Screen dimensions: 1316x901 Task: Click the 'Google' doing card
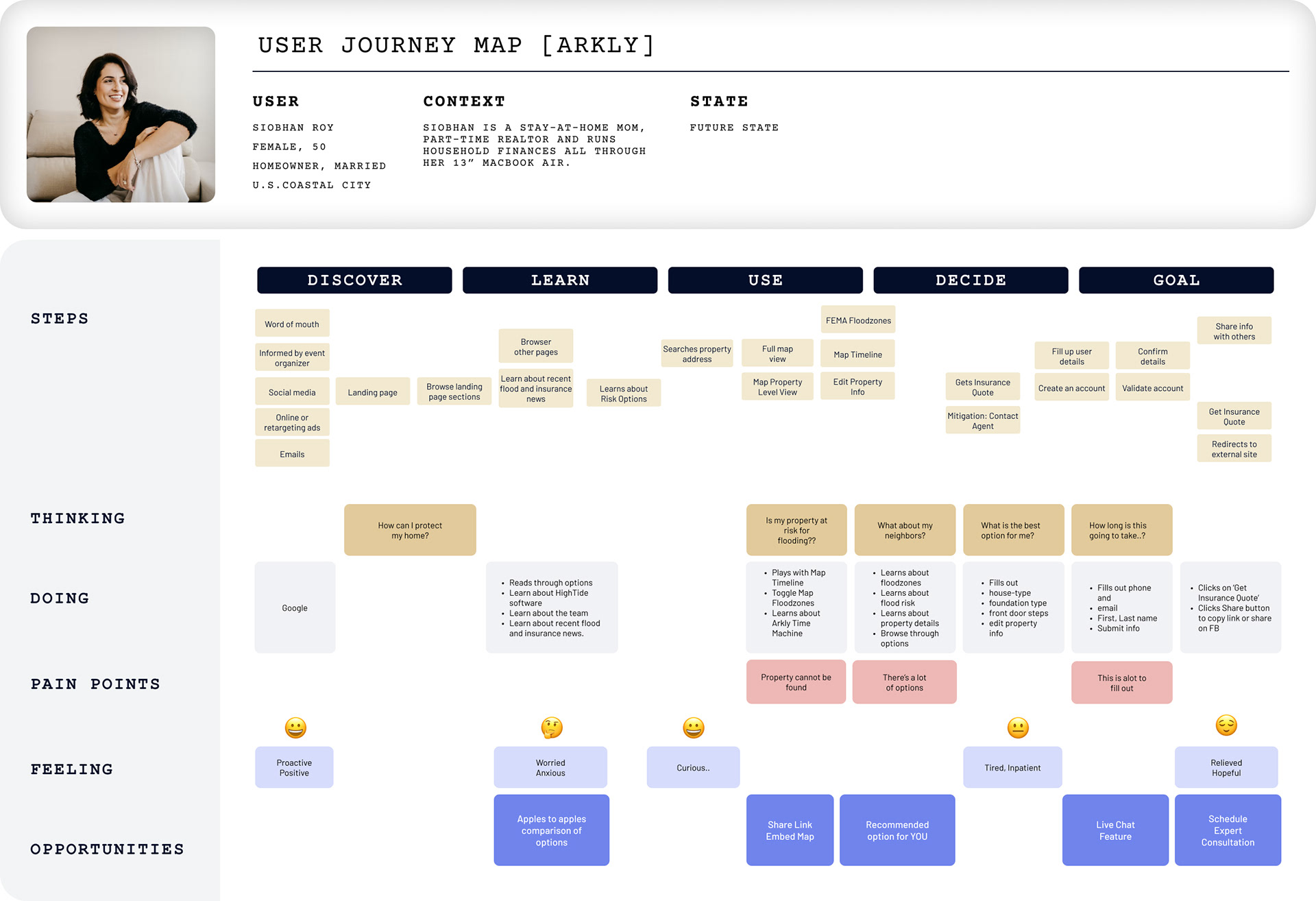[295, 608]
